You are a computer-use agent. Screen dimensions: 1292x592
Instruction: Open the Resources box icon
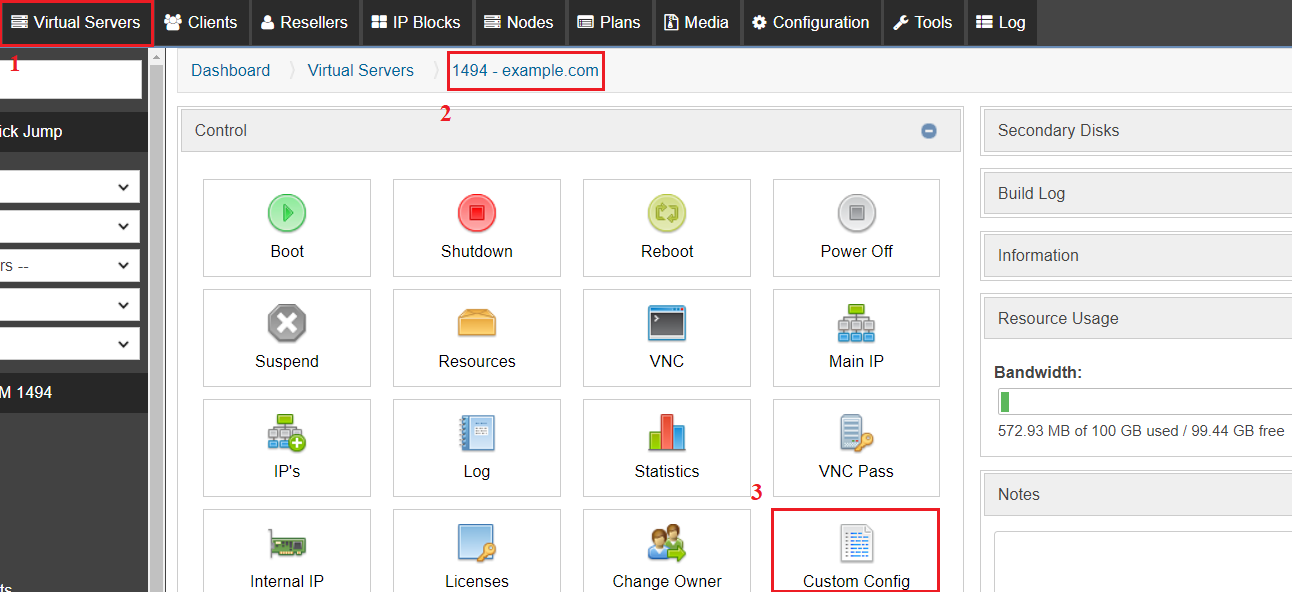tap(477, 324)
